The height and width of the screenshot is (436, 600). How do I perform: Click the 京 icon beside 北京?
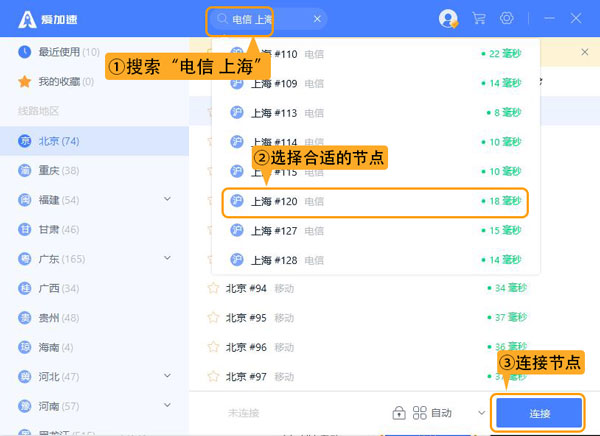25,141
